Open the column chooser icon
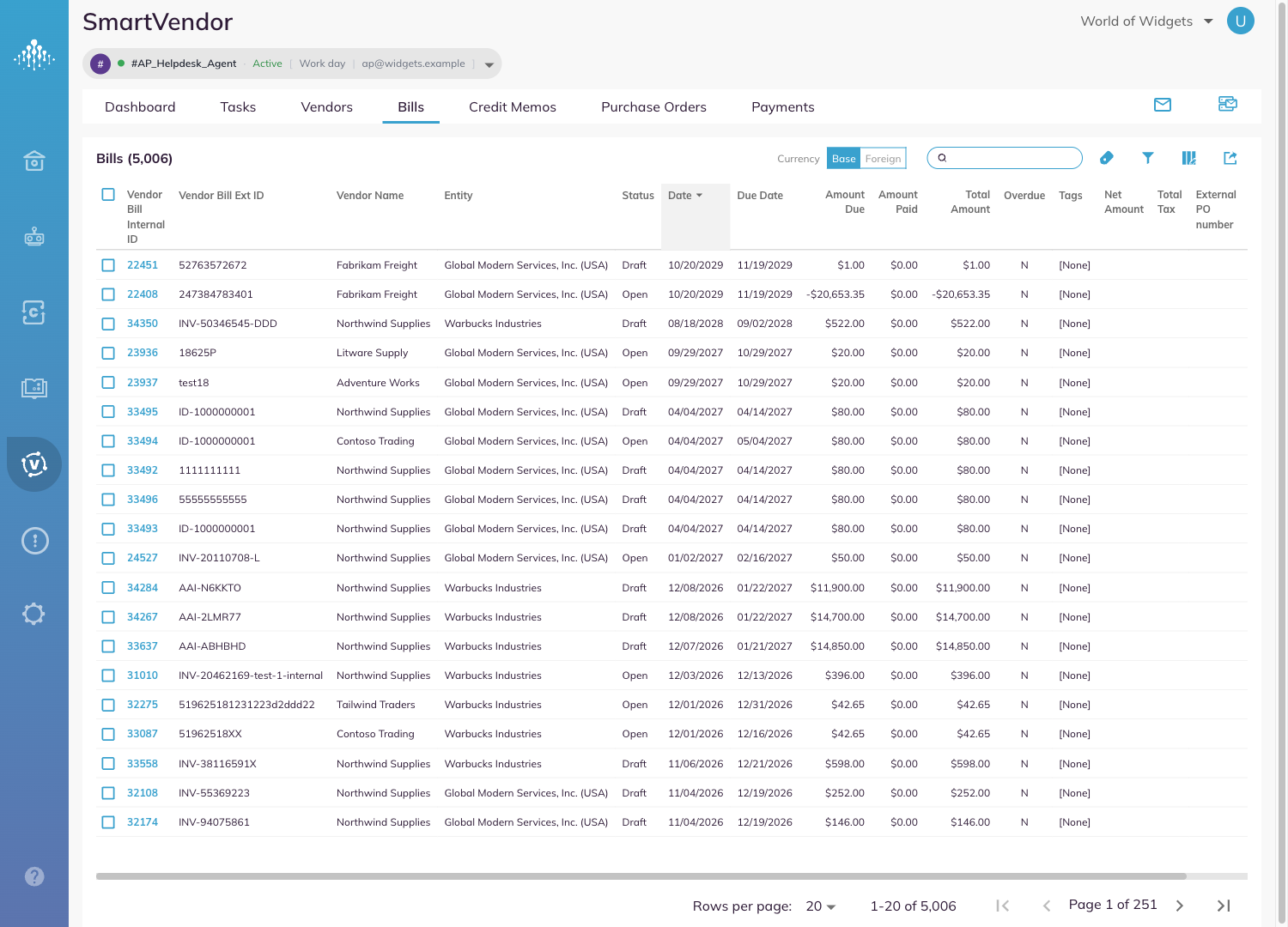The image size is (1288, 927). pos(1189,158)
